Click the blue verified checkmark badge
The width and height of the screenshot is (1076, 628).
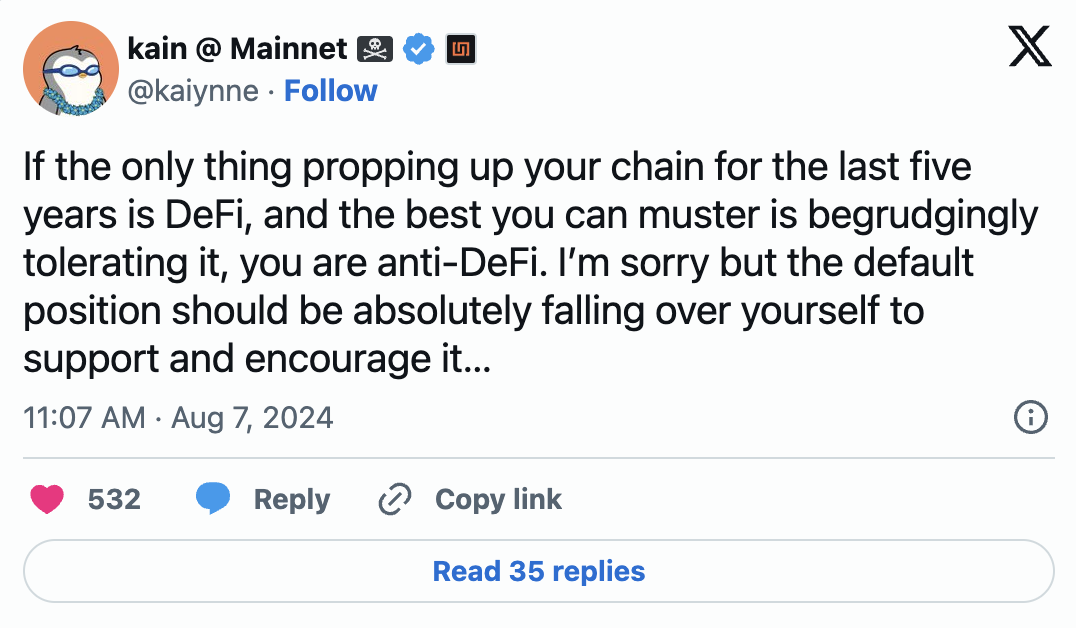point(418,48)
